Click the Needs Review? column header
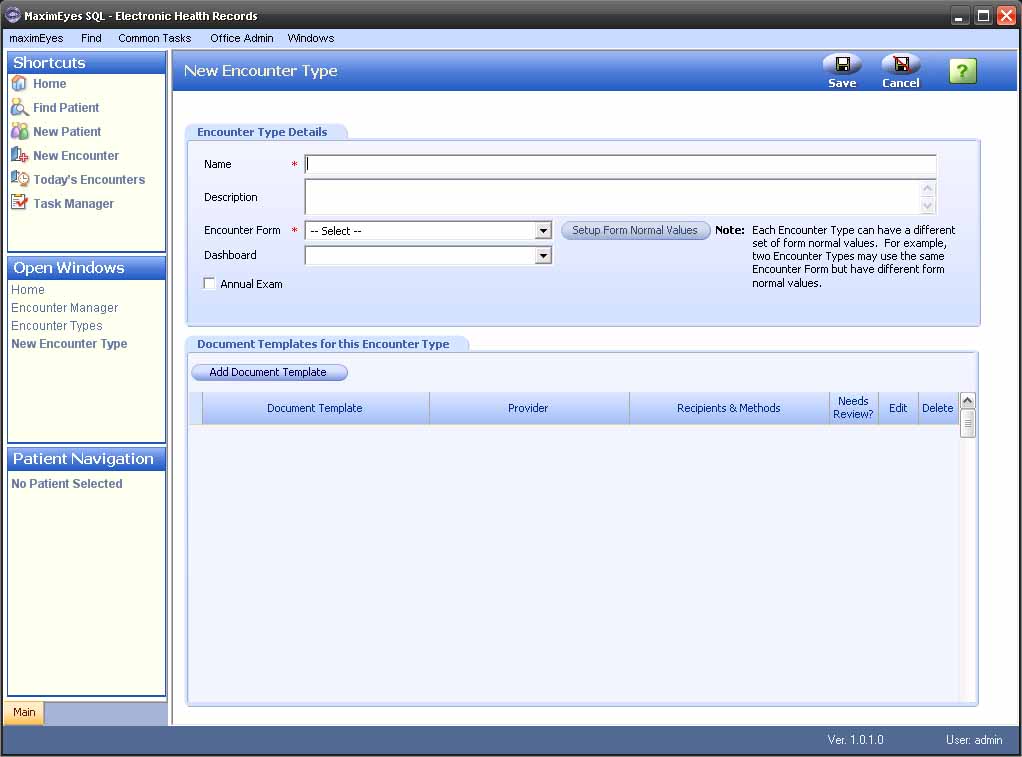The image size is (1022, 757). (x=853, y=408)
